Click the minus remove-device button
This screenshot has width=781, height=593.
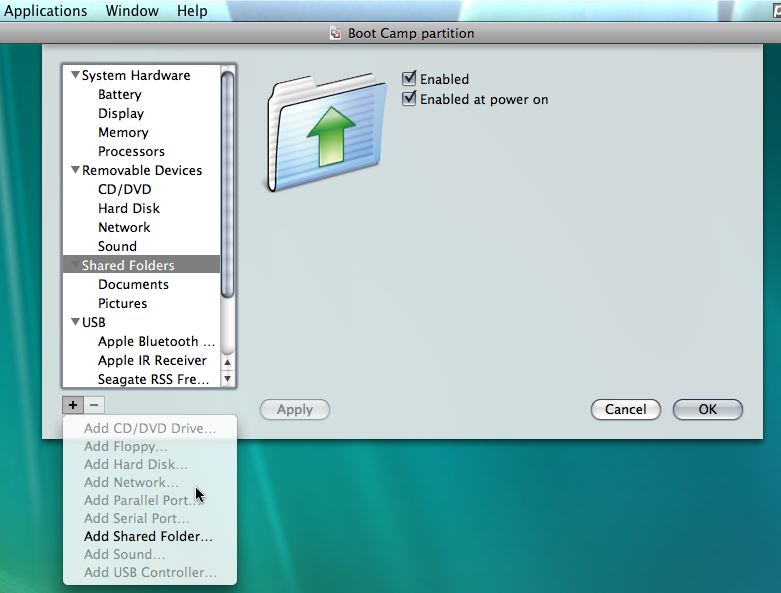[x=94, y=405]
